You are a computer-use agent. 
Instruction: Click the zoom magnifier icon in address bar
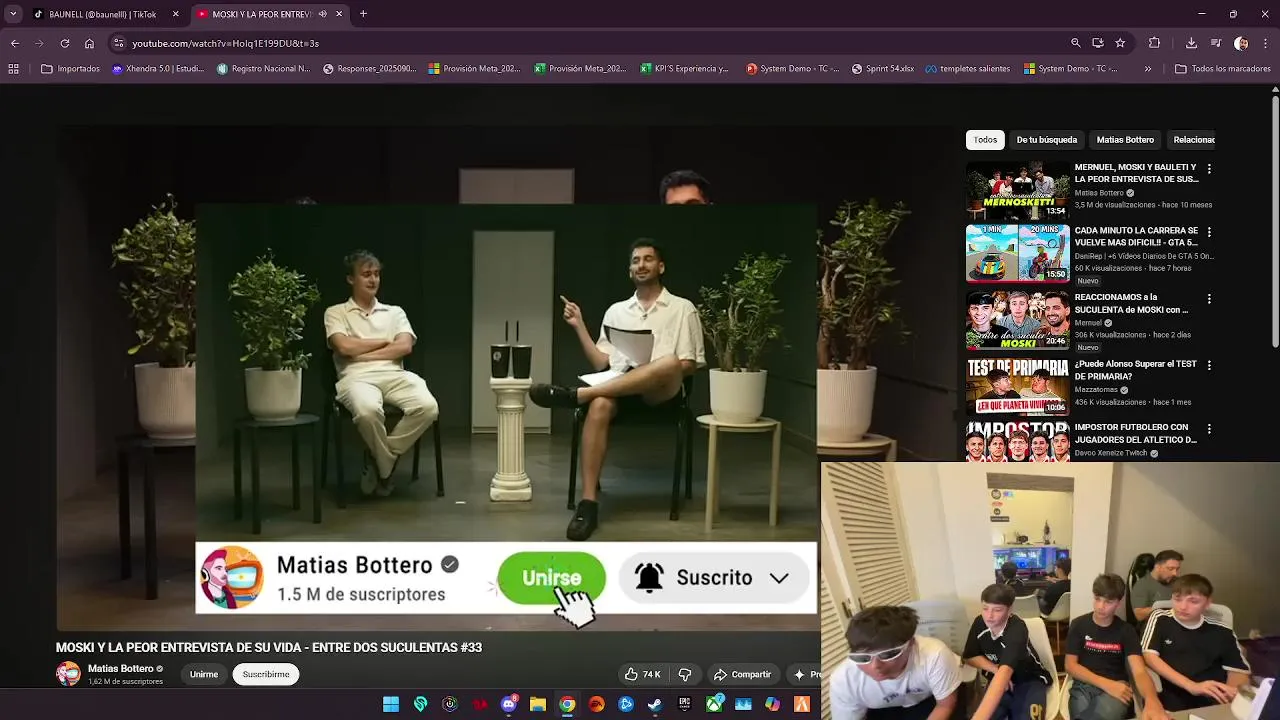click(1076, 43)
